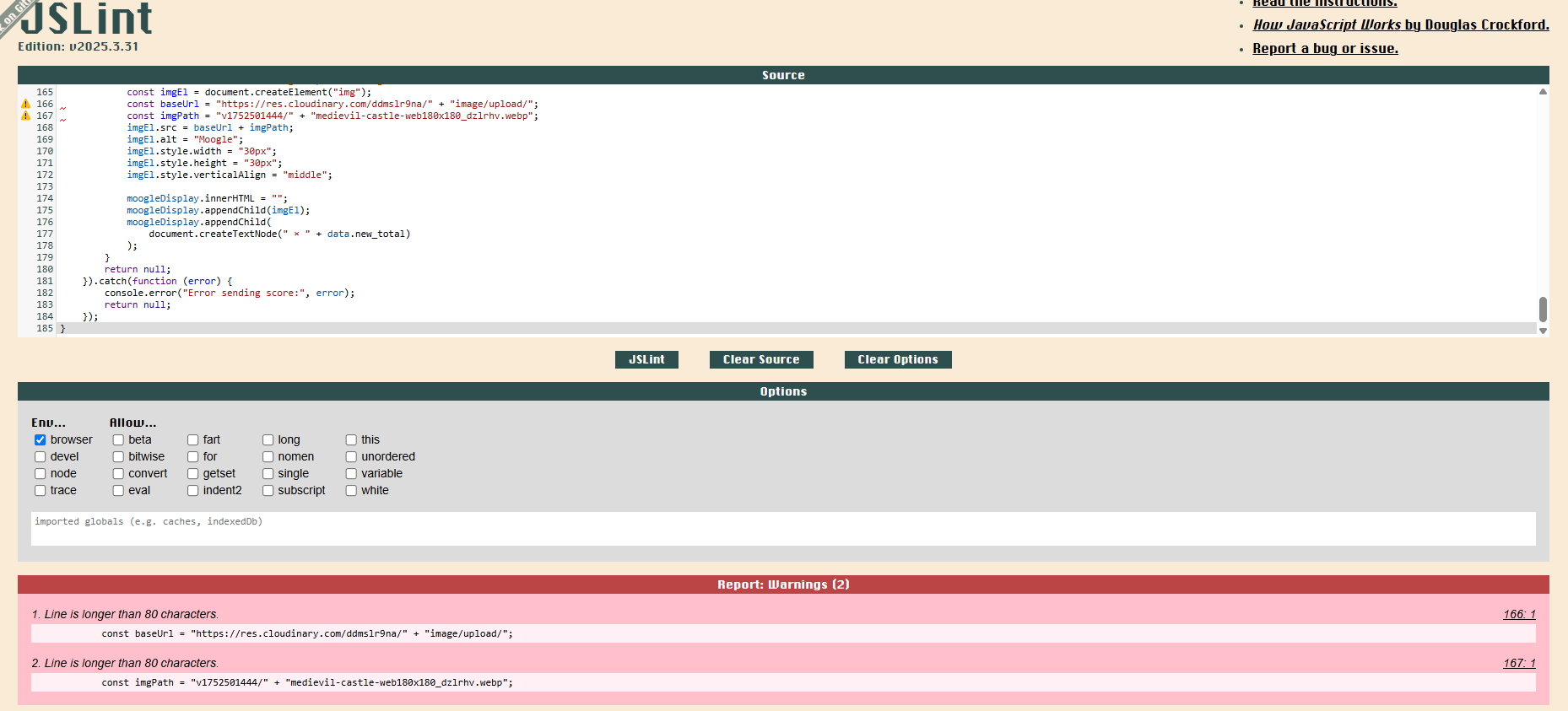Click line 177 createTextNode code
The width and height of the screenshot is (1568, 711).
click(x=279, y=234)
